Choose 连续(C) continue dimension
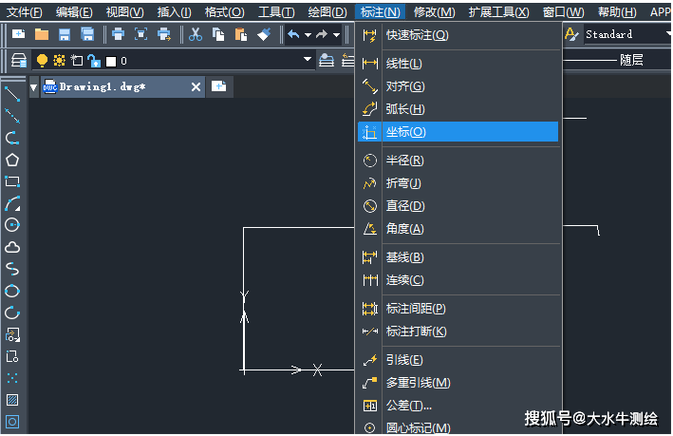 click(x=458, y=280)
